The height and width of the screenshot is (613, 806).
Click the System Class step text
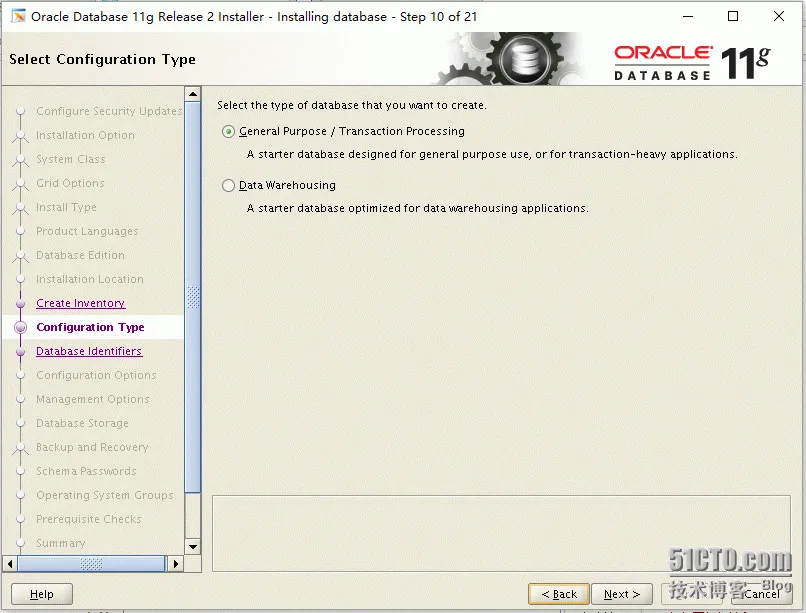point(70,159)
